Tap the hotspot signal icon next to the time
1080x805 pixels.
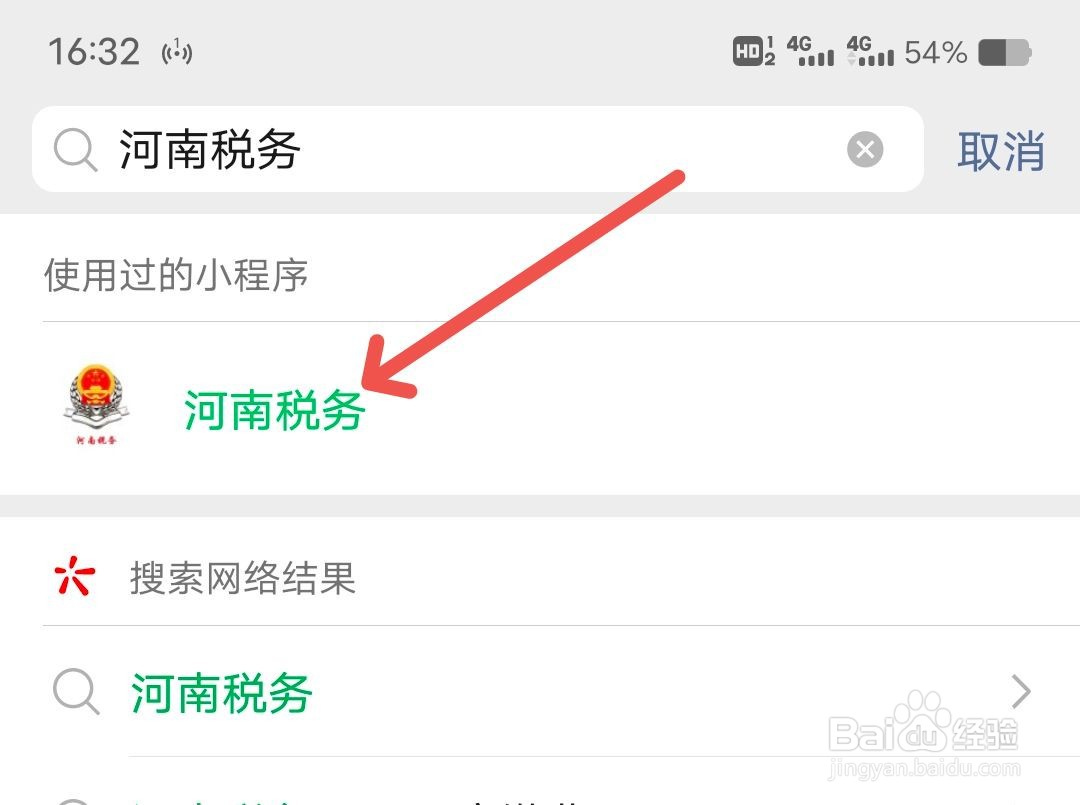click(x=177, y=52)
